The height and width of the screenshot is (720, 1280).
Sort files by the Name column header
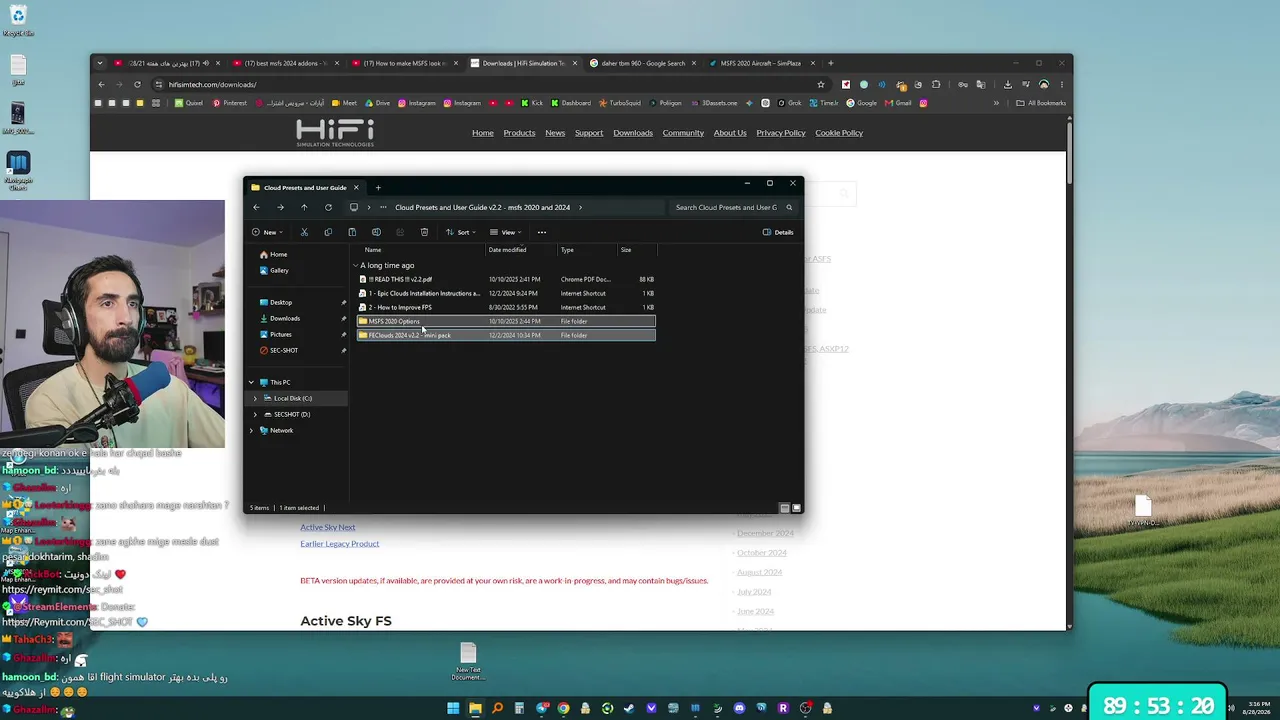coord(373,250)
